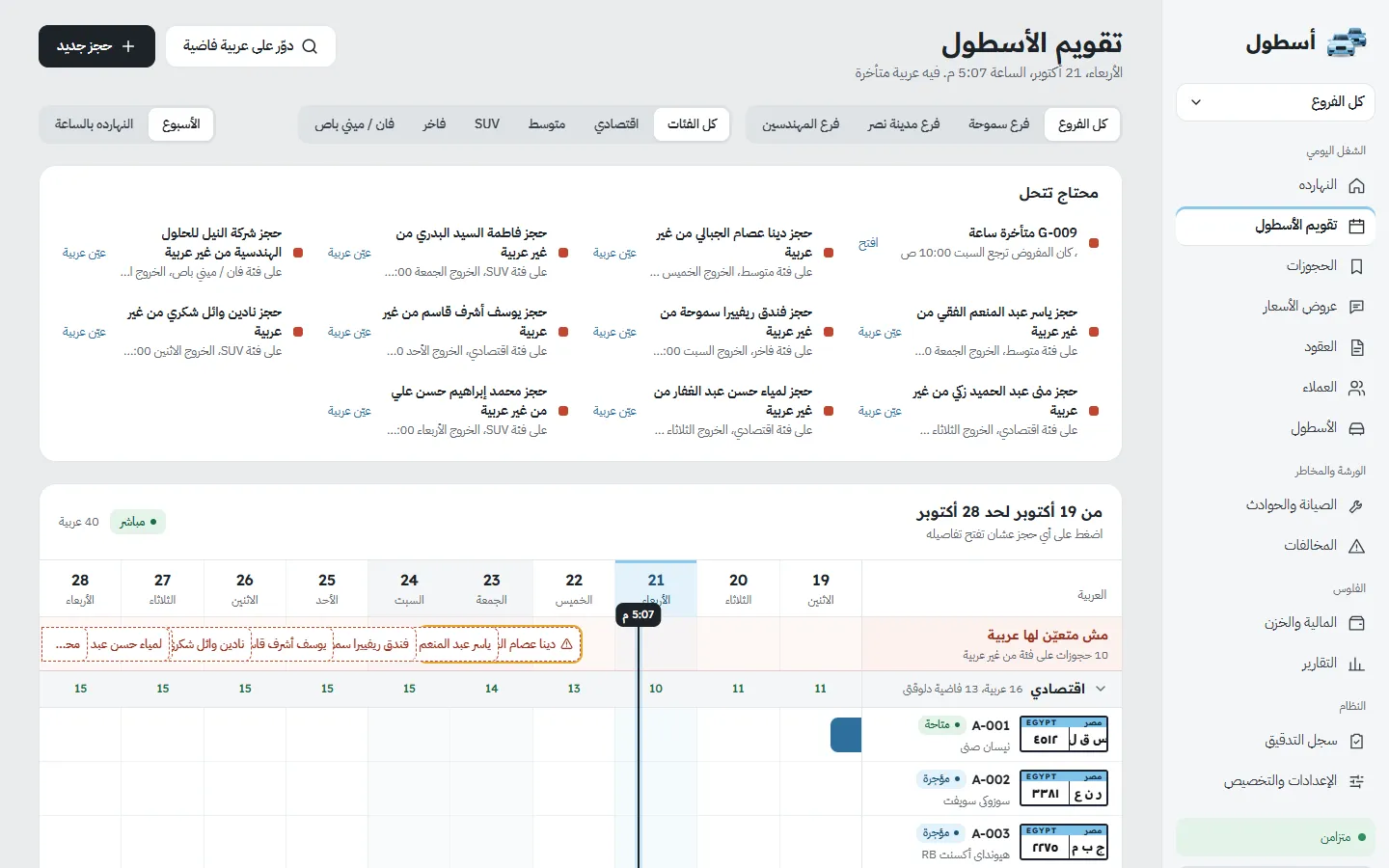Open the فندق ريفييرا unassigned booking bar

[x=375, y=643]
